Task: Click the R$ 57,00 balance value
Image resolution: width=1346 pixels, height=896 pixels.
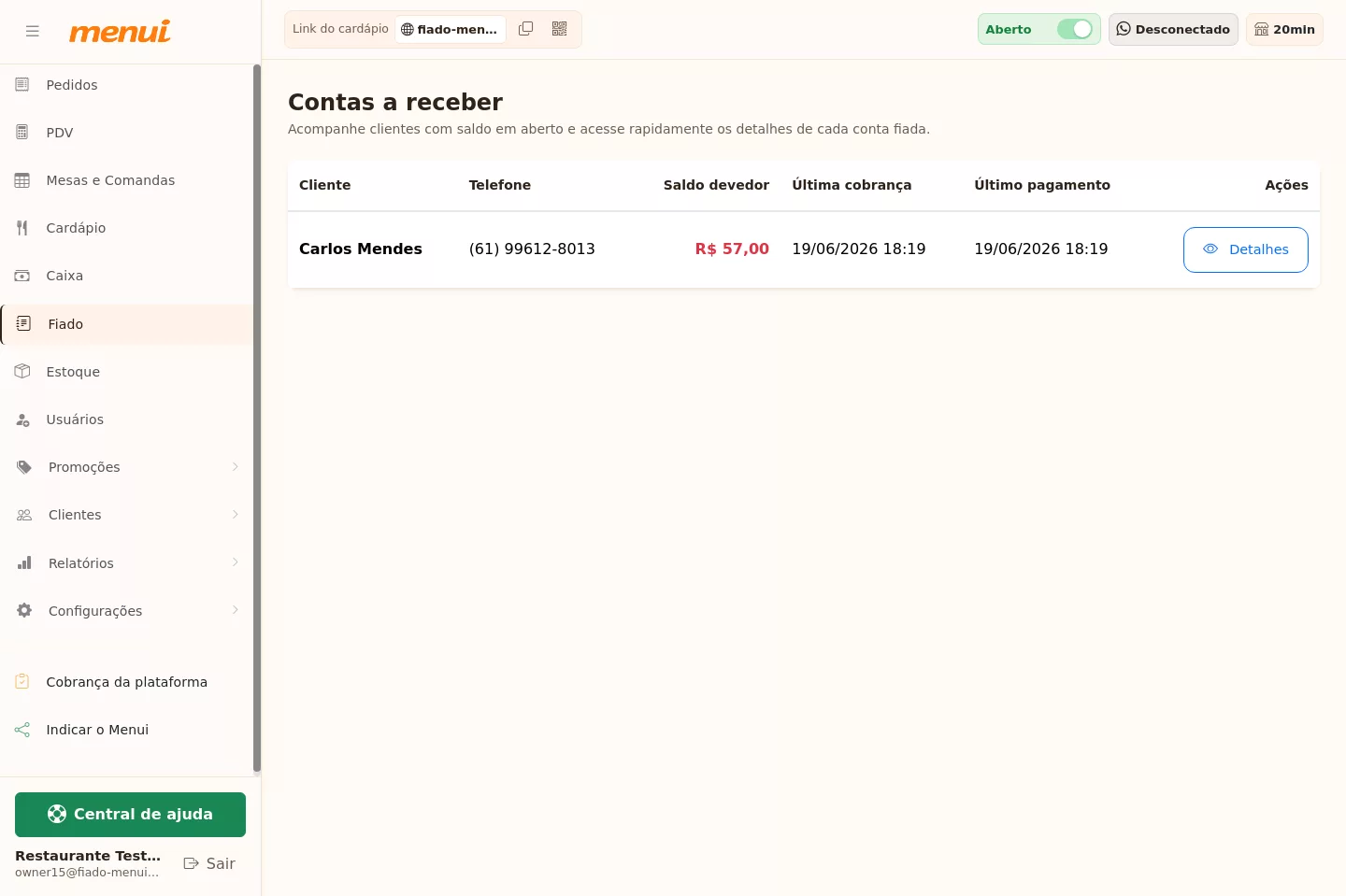Action: tap(732, 249)
